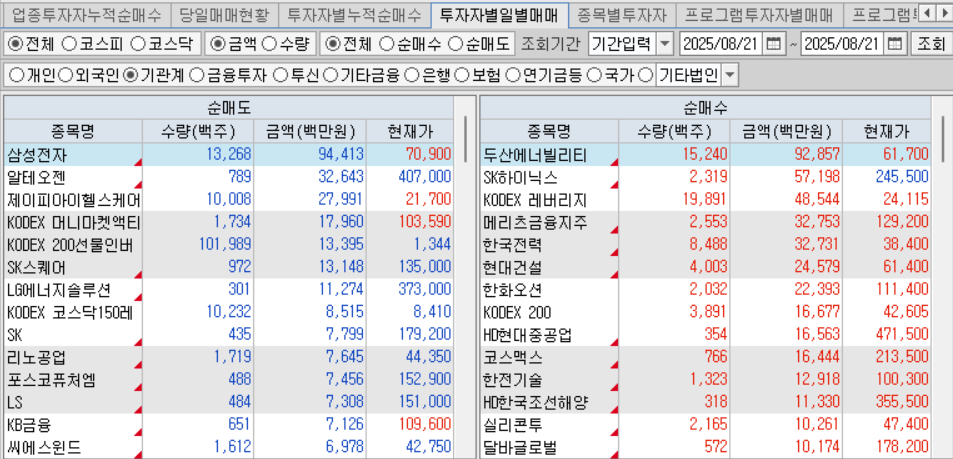Viewport: 953px width, 459px height.
Task: Select the KODEX 200선물인버 row
Action: pos(229,244)
